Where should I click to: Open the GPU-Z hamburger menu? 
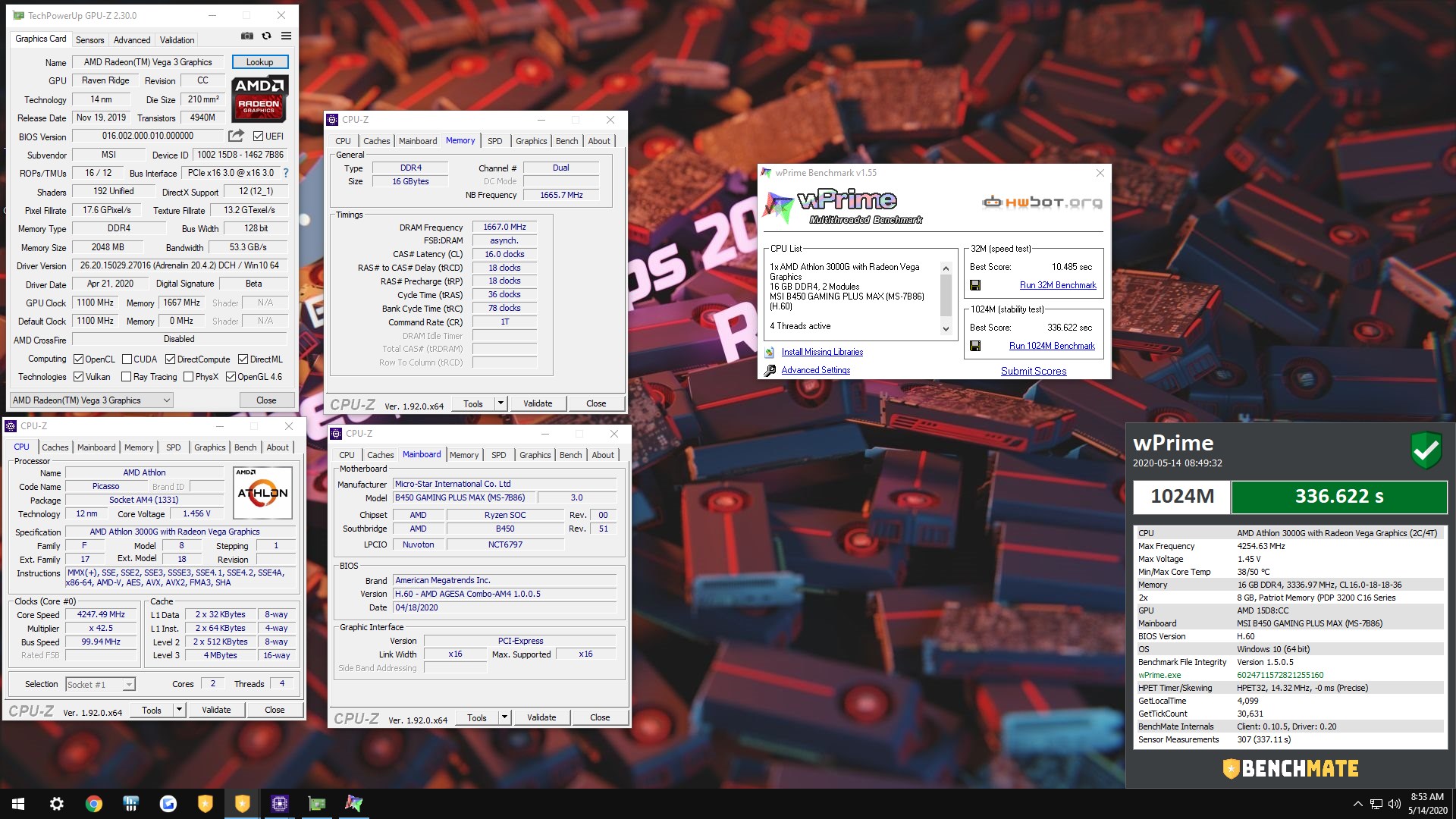[x=286, y=36]
